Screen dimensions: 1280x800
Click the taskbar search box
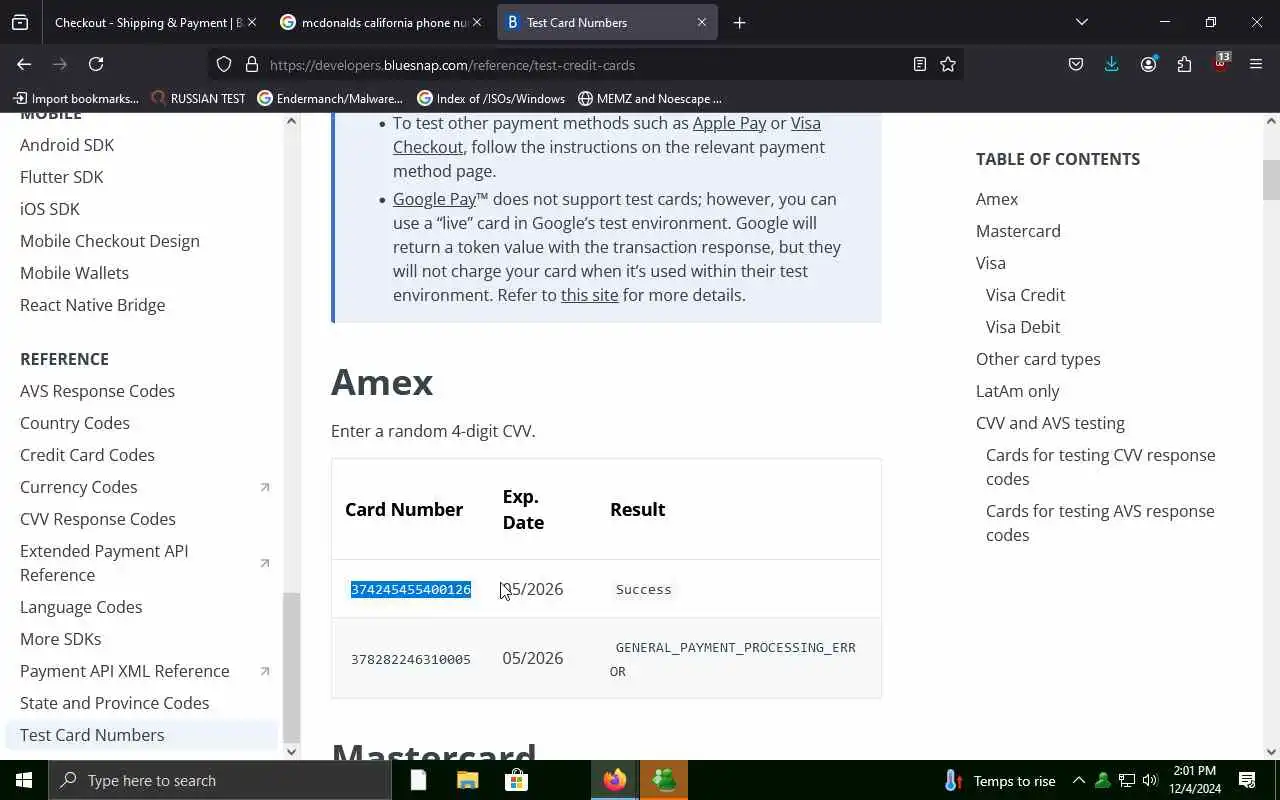220,780
